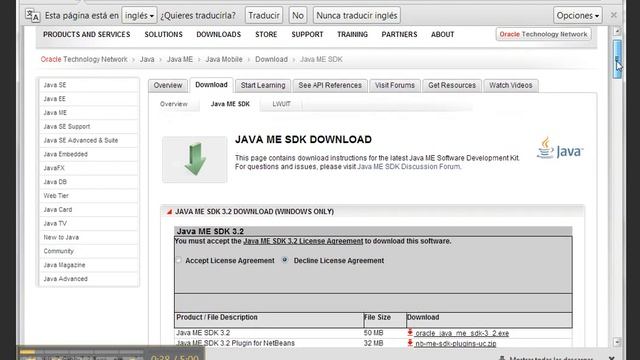640x360 pixels.
Task: Click the Java breadcrumb link
Action: pyautogui.click(x=147, y=60)
